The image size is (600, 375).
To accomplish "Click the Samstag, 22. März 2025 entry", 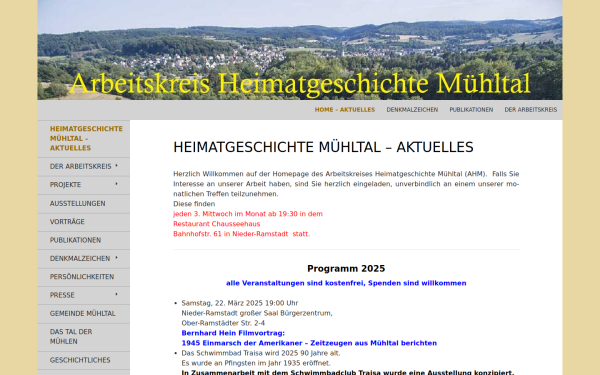I will tap(240, 303).
